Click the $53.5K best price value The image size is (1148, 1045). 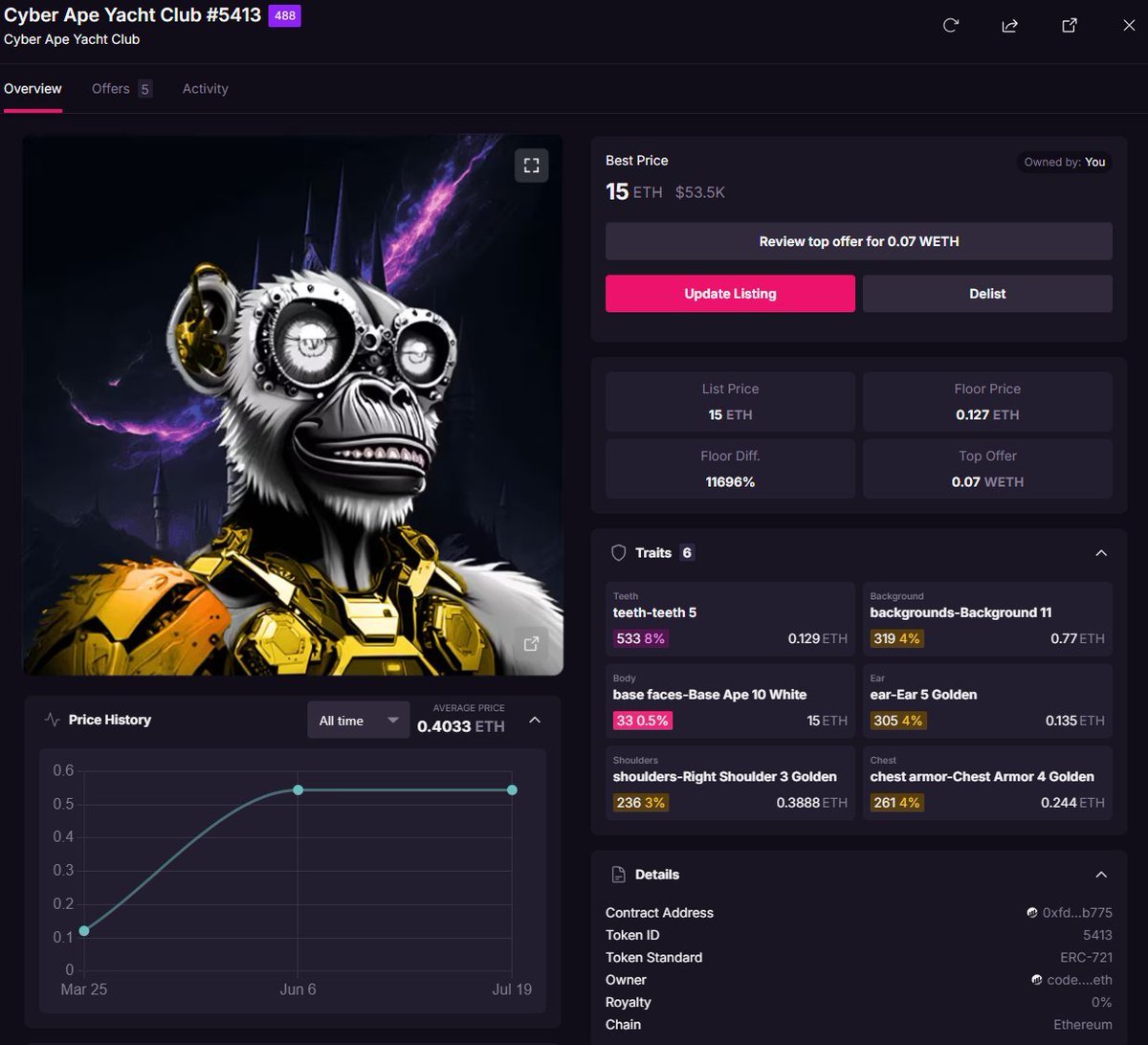[x=700, y=192]
